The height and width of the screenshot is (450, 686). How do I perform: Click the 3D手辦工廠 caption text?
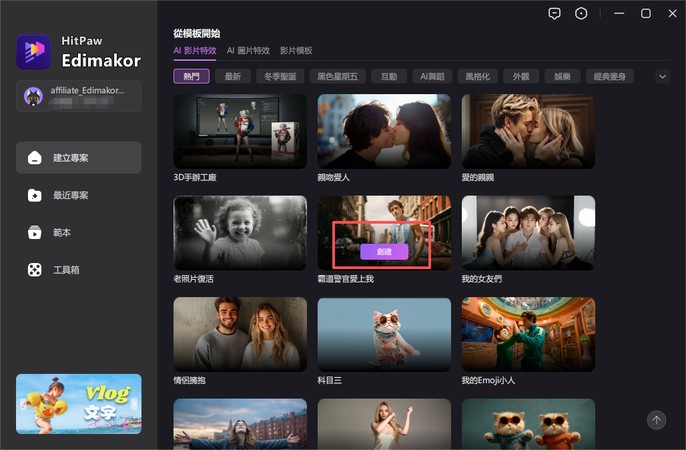[x=195, y=178]
